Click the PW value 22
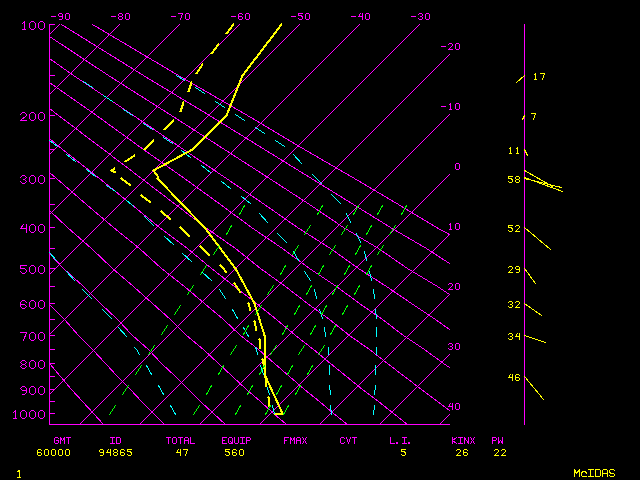 coord(499,453)
